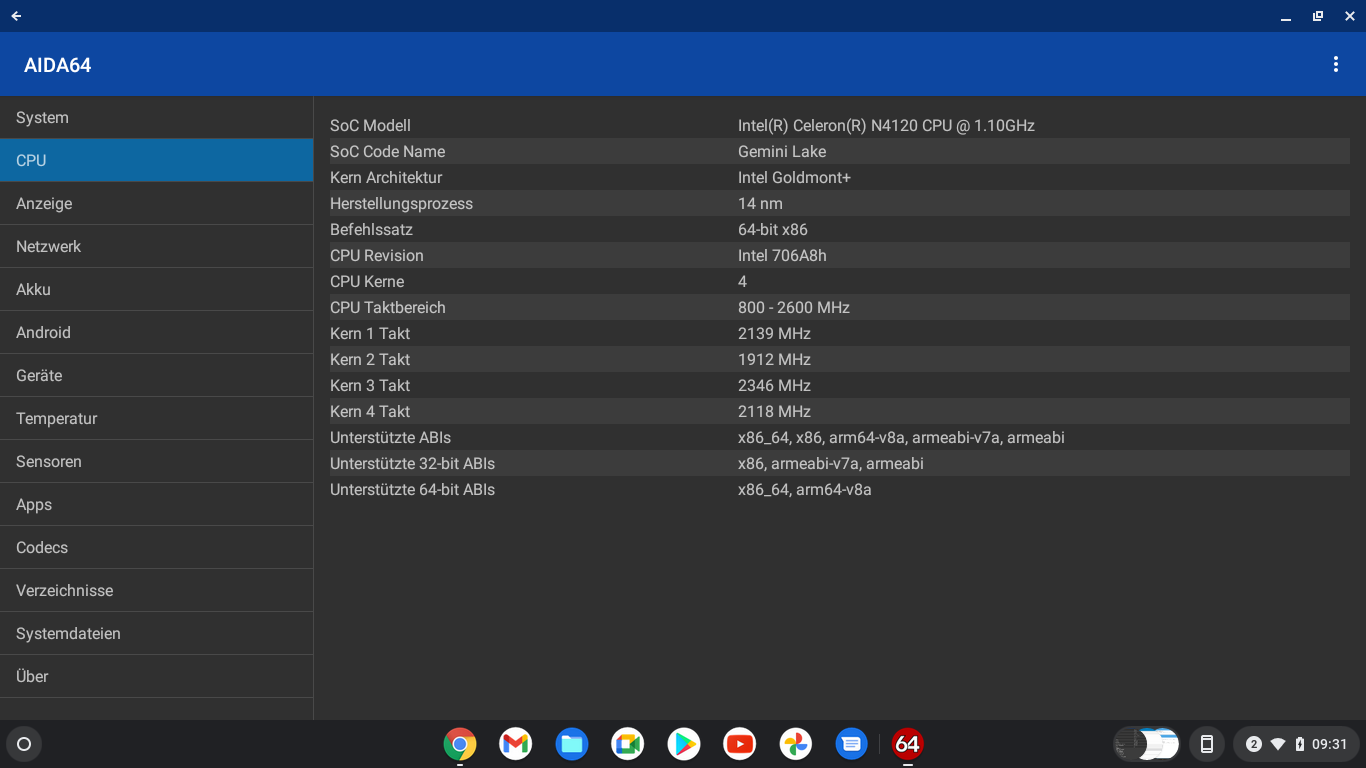Open the Über section

157,676
